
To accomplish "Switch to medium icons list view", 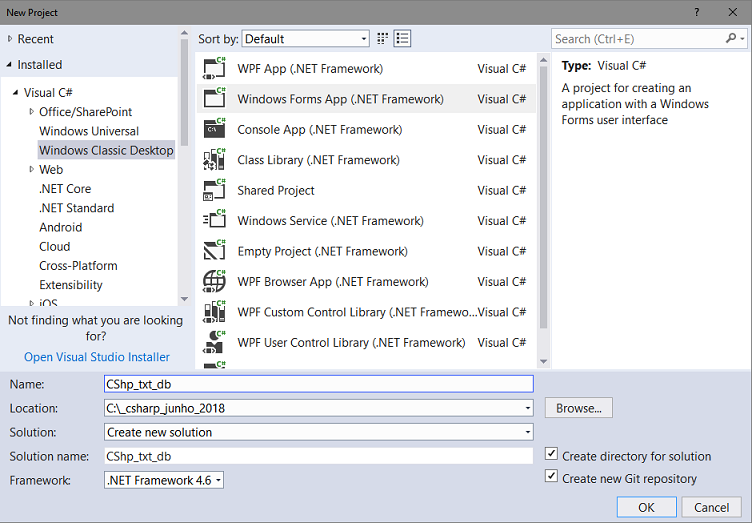I will [x=402, y=39].
